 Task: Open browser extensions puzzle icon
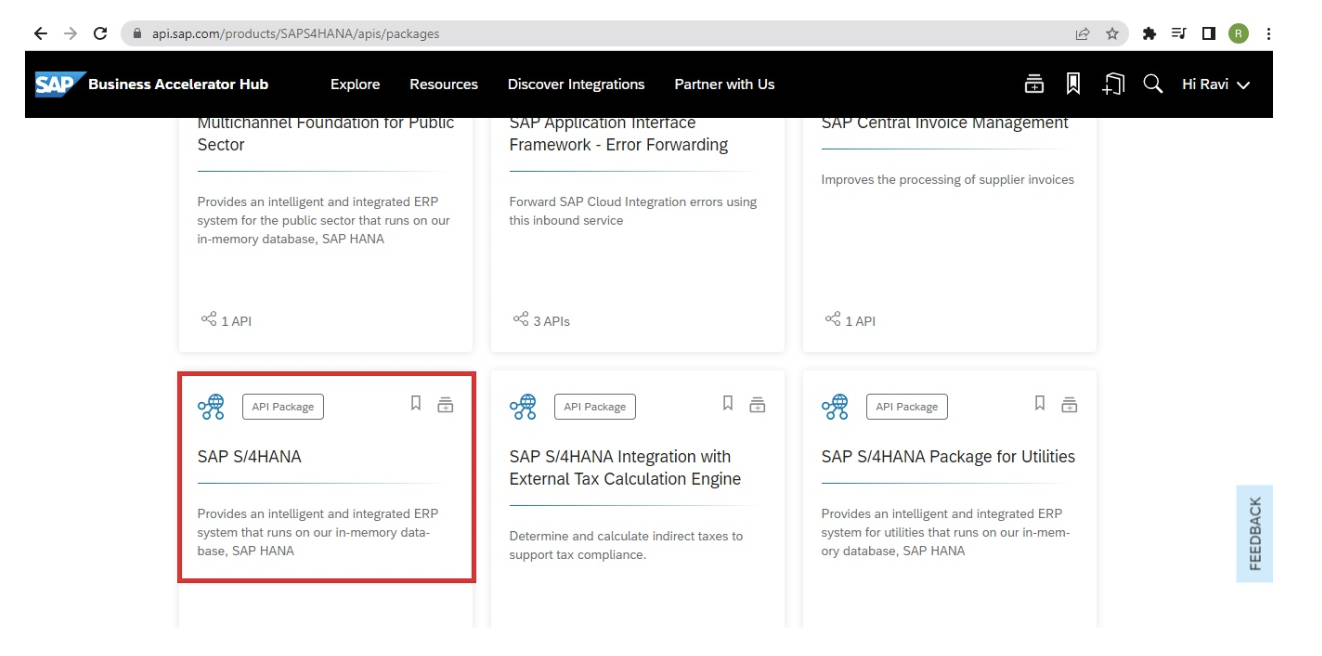click(x=1149, y=33)
